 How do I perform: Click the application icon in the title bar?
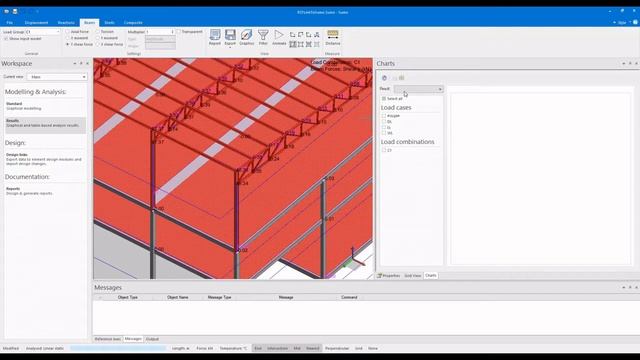pyautogui.click(x=7, y=11)
